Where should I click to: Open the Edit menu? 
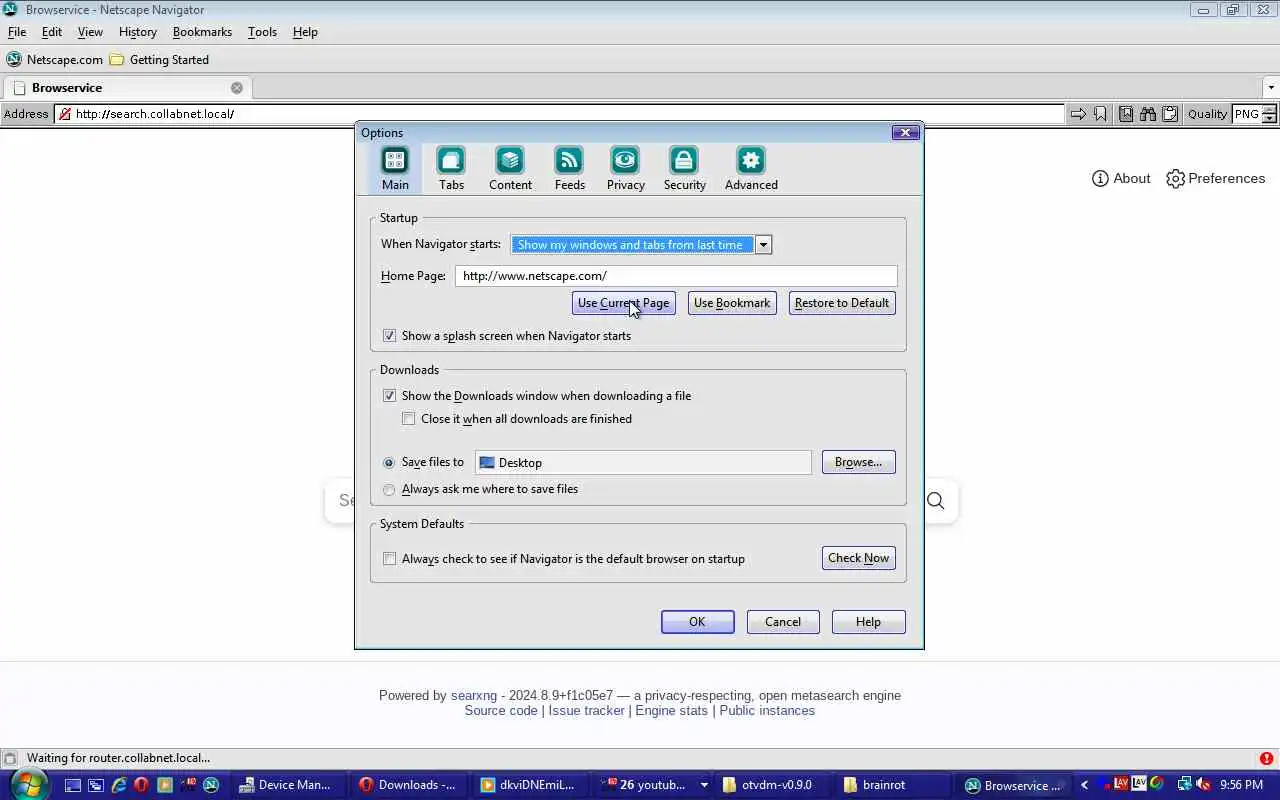pyautogui.click(x=52, y=32)
